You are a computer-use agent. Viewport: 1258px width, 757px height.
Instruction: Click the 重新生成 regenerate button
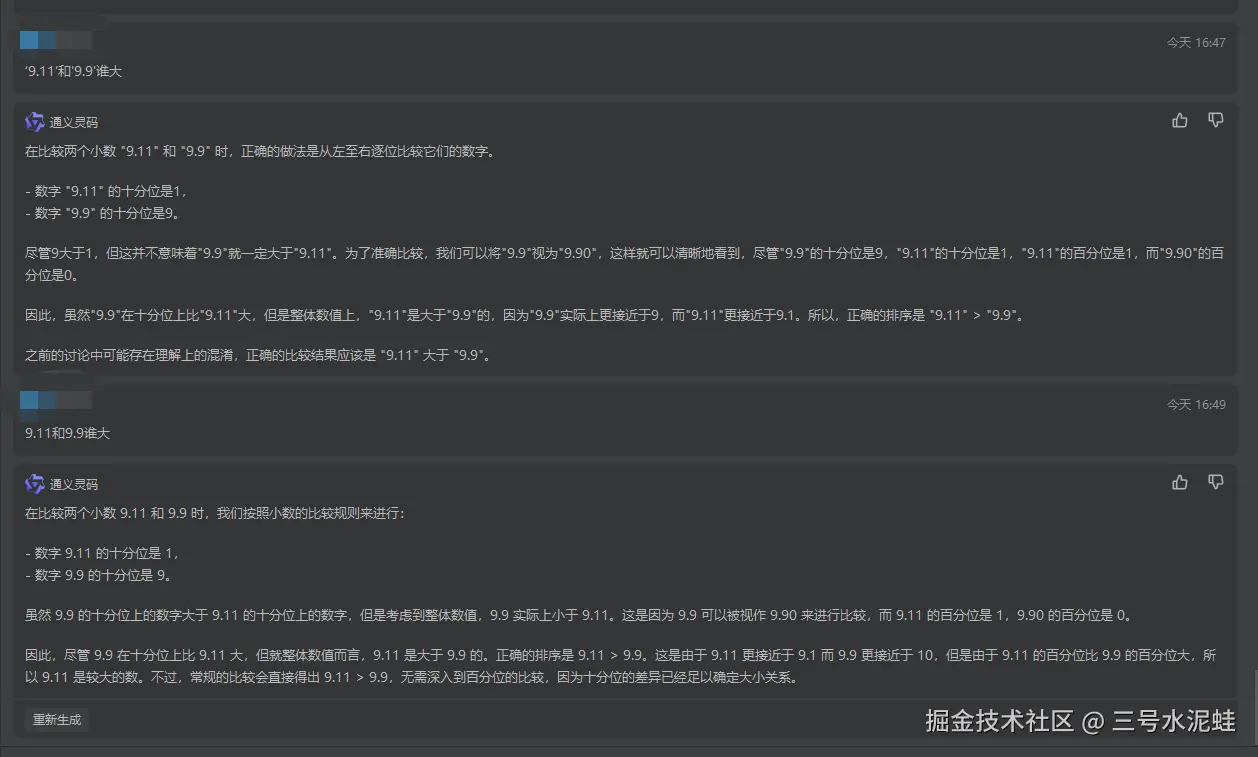pos(57,719)
